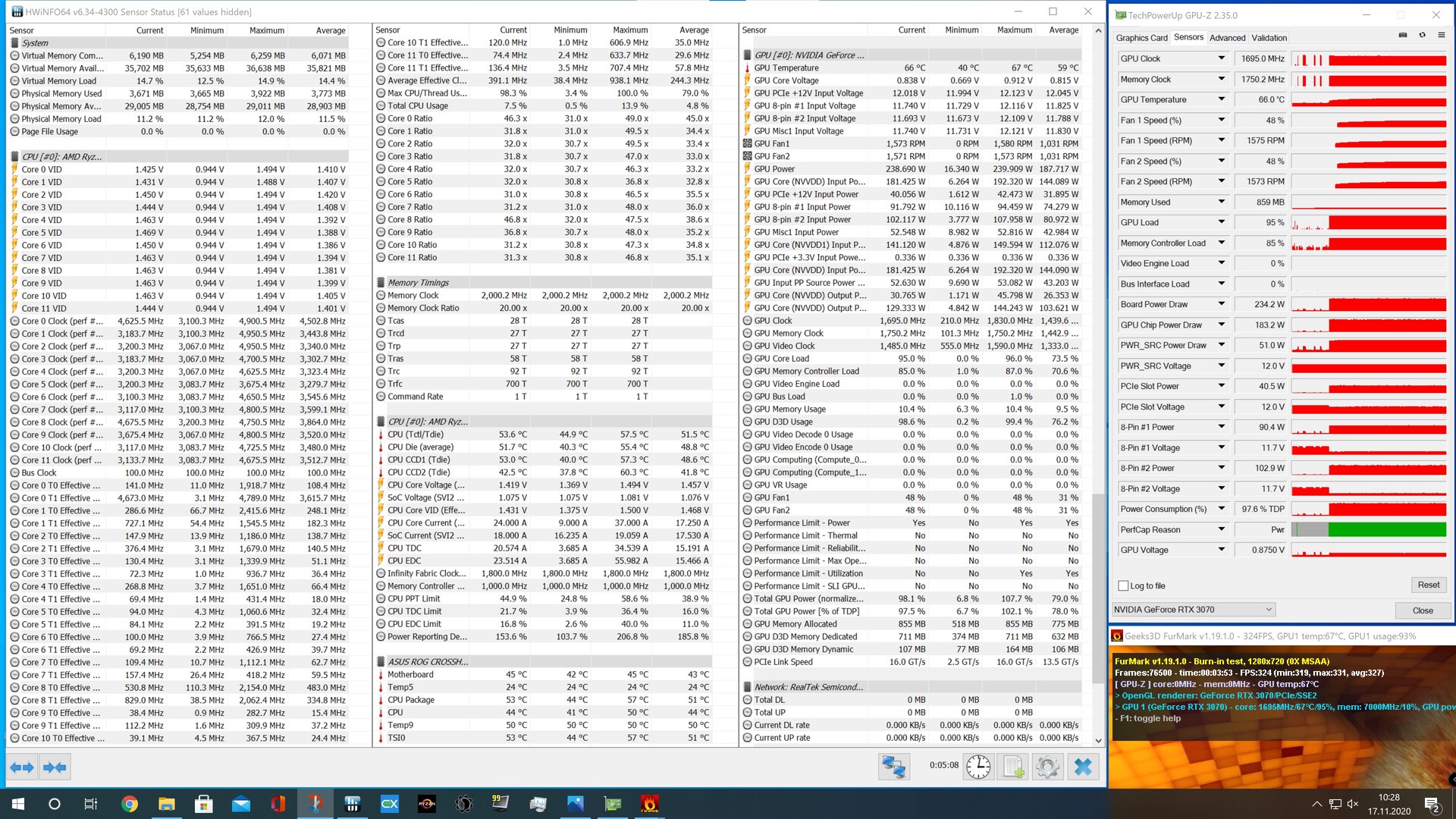Click HWiNFO scrollbar up arrow
Screen dimensions: 1456x819
(1098, 30)
